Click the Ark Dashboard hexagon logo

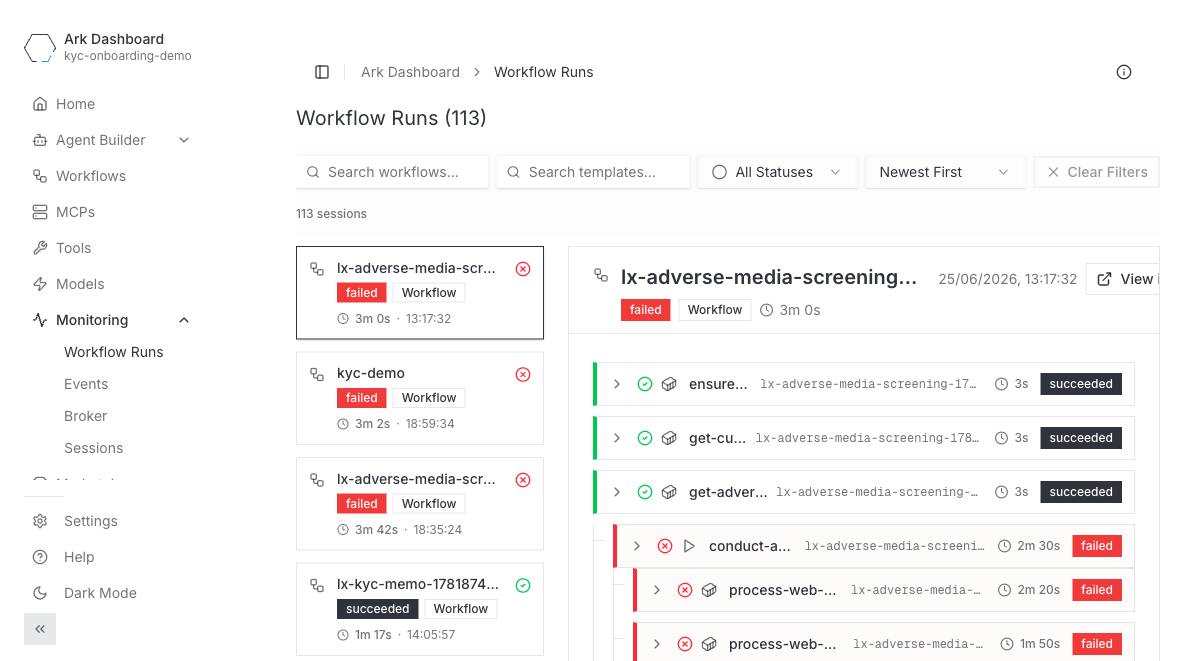pyautogui.click(x=40, y=48)
